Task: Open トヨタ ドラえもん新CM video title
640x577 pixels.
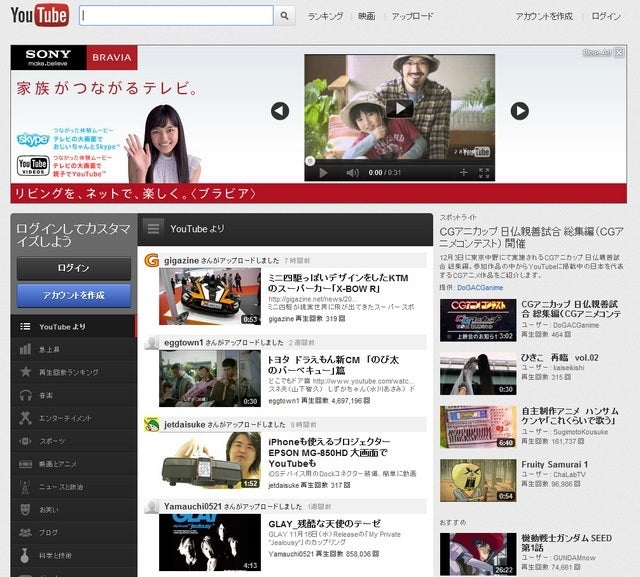Action: tap(333, 365)
